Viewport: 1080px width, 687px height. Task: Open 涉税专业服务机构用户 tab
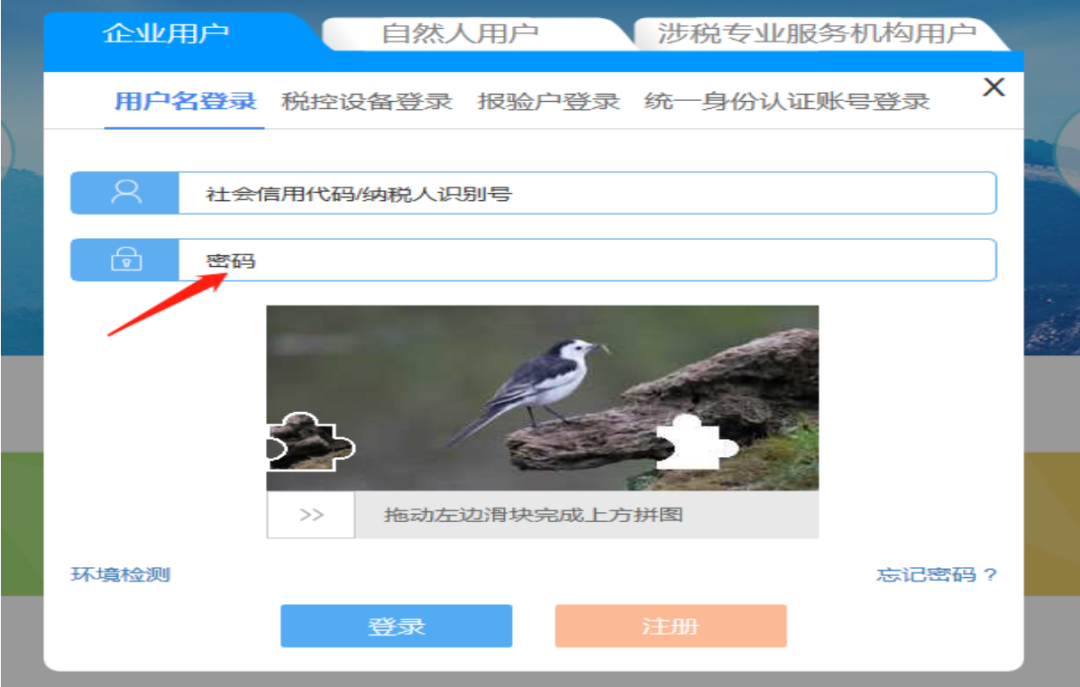coord(817,33)
